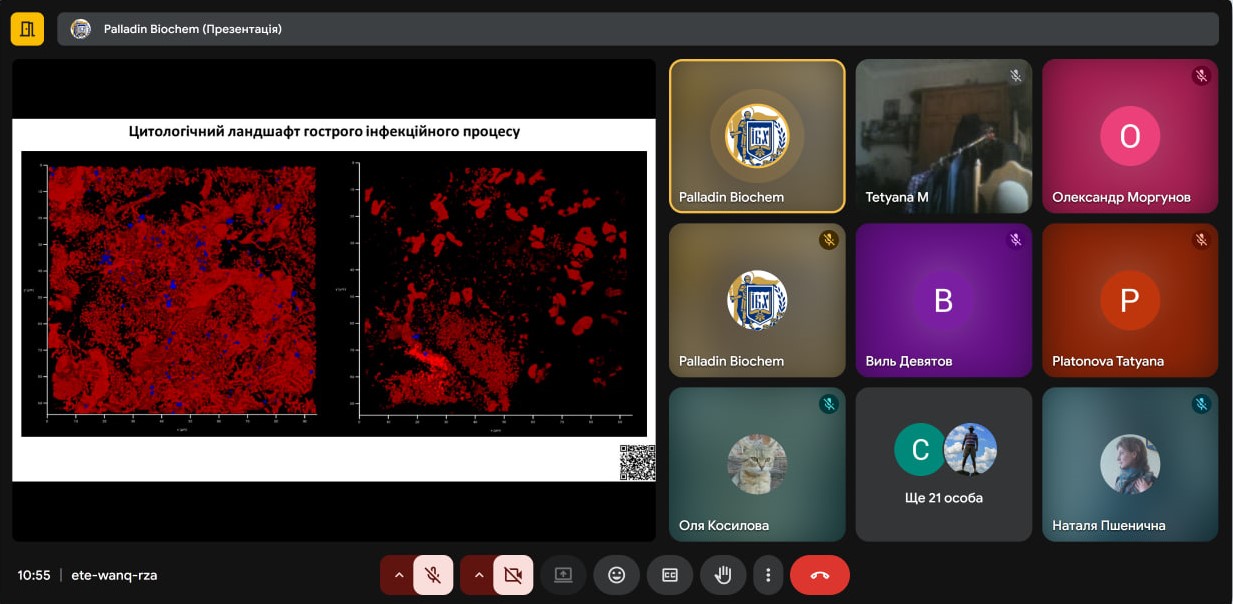This screenshot has width=1233, height=604.
Task: Select the Palladin Biochem presentation tab
Action: 192,29
